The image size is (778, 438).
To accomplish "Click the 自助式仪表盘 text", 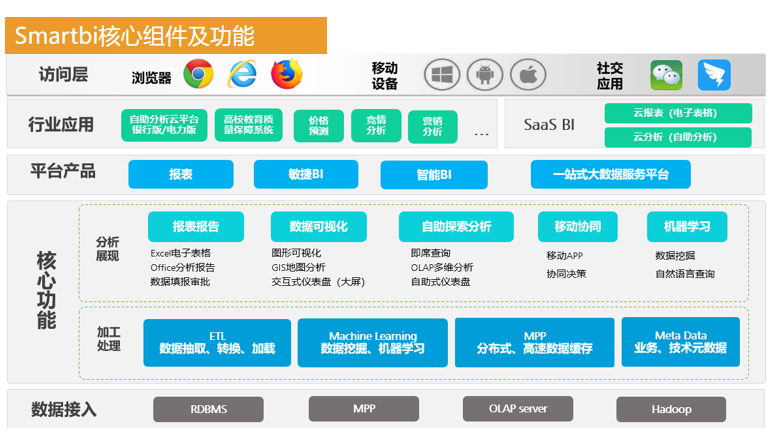I will pyautogui.click(x=441, y=282).
